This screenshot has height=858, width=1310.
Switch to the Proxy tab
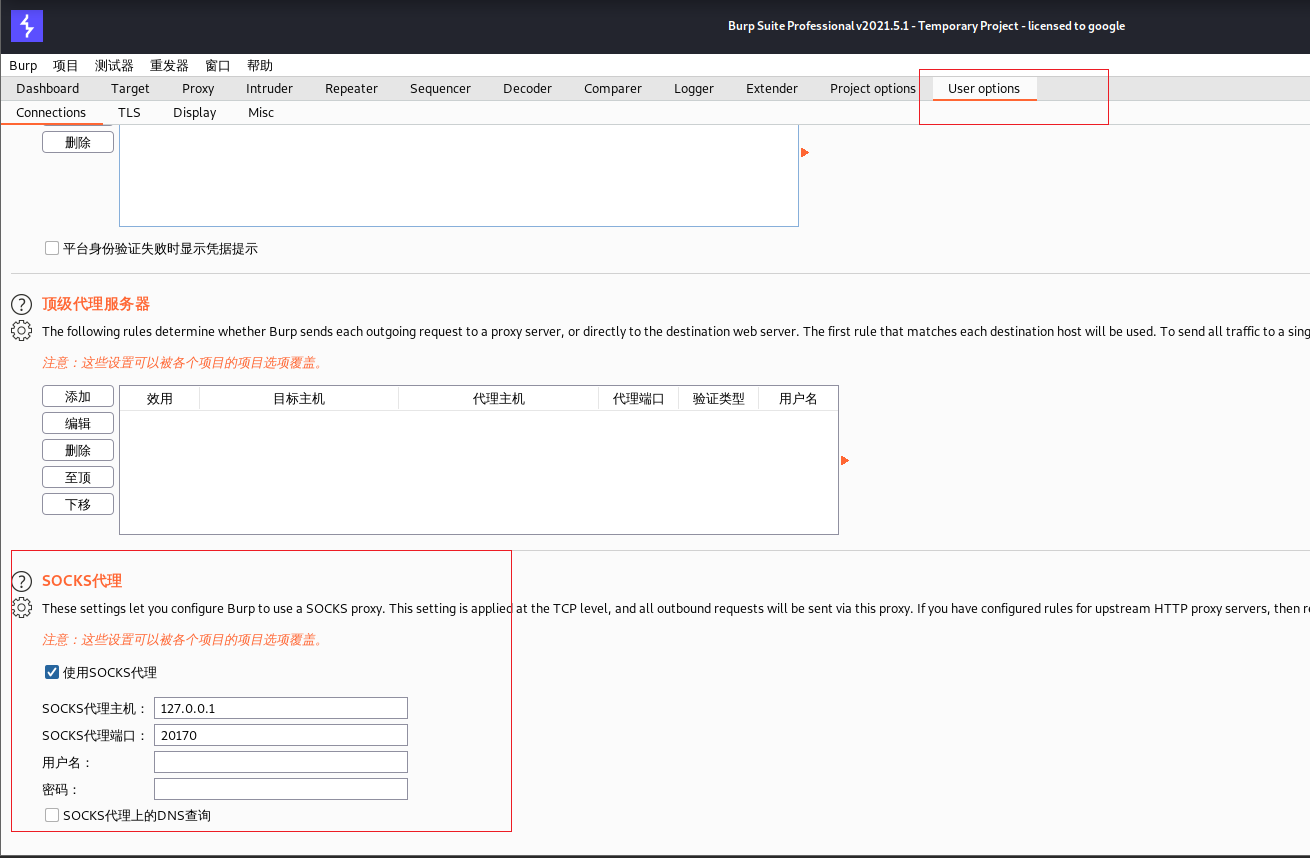pos(198,88)
